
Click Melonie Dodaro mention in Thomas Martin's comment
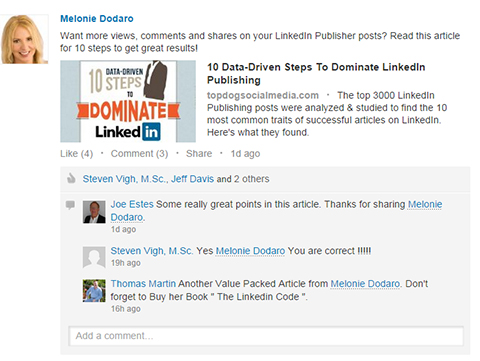[366, 284]
